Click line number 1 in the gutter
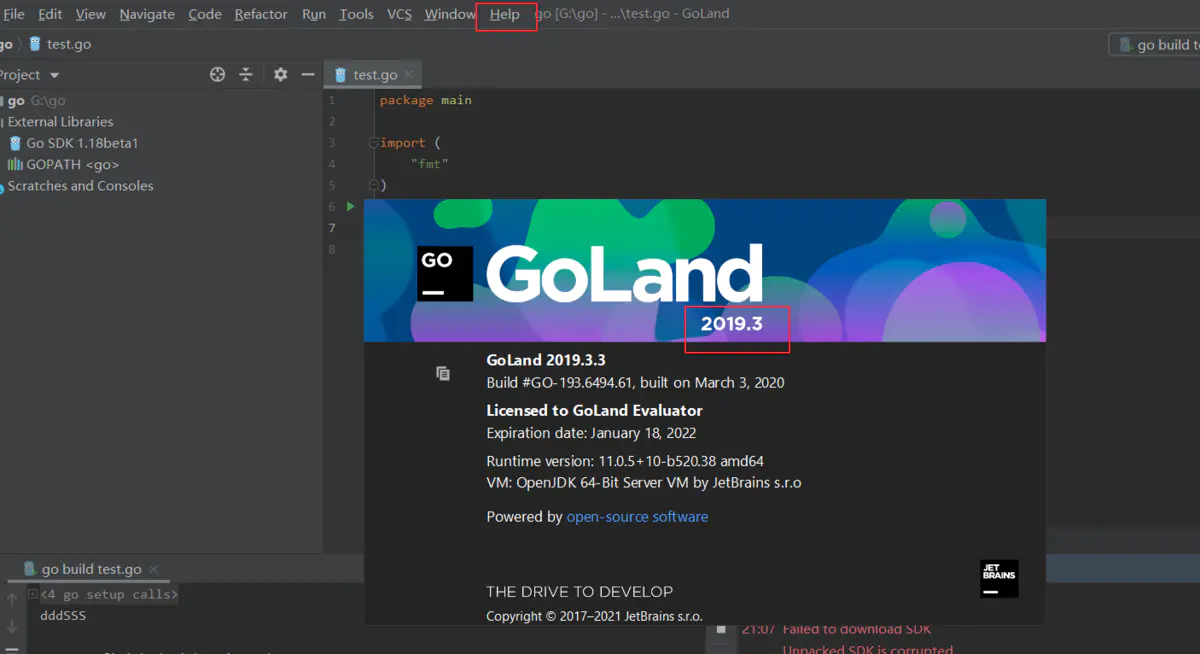This screenshot has width=1200, height=654. point(332,100)
